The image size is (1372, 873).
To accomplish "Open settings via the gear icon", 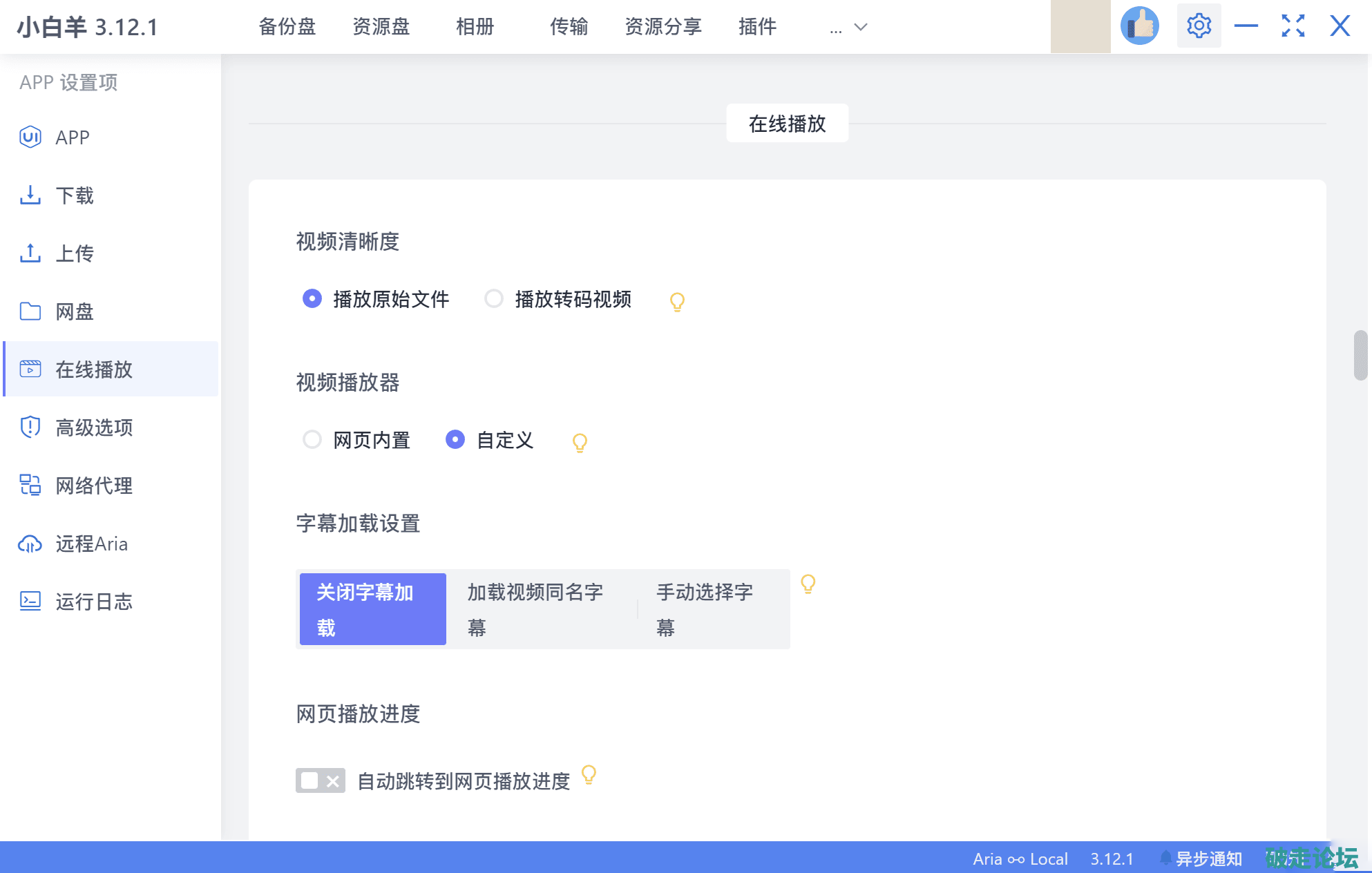I will tap(1199, 26).
